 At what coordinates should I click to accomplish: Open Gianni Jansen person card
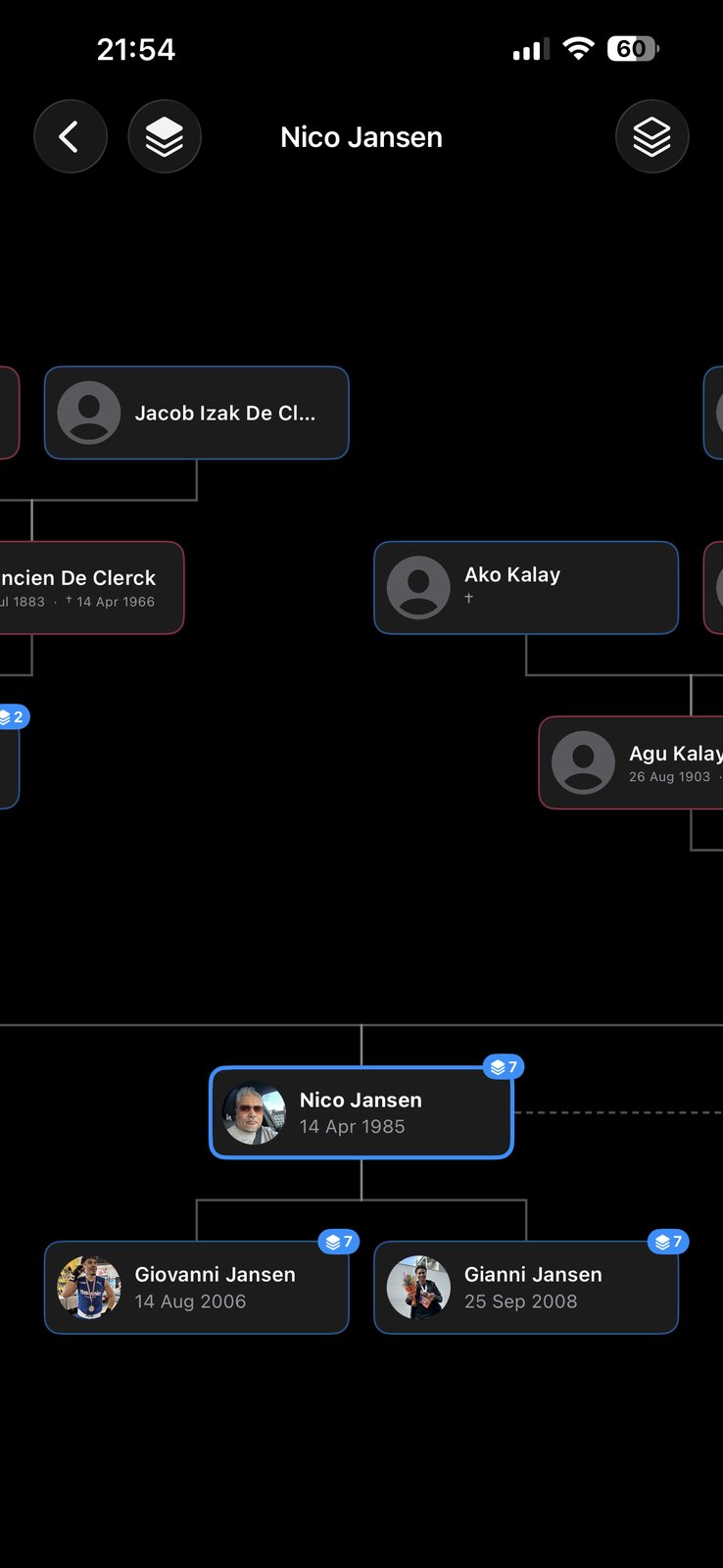pyautogui.click(x=526, y=1288)
